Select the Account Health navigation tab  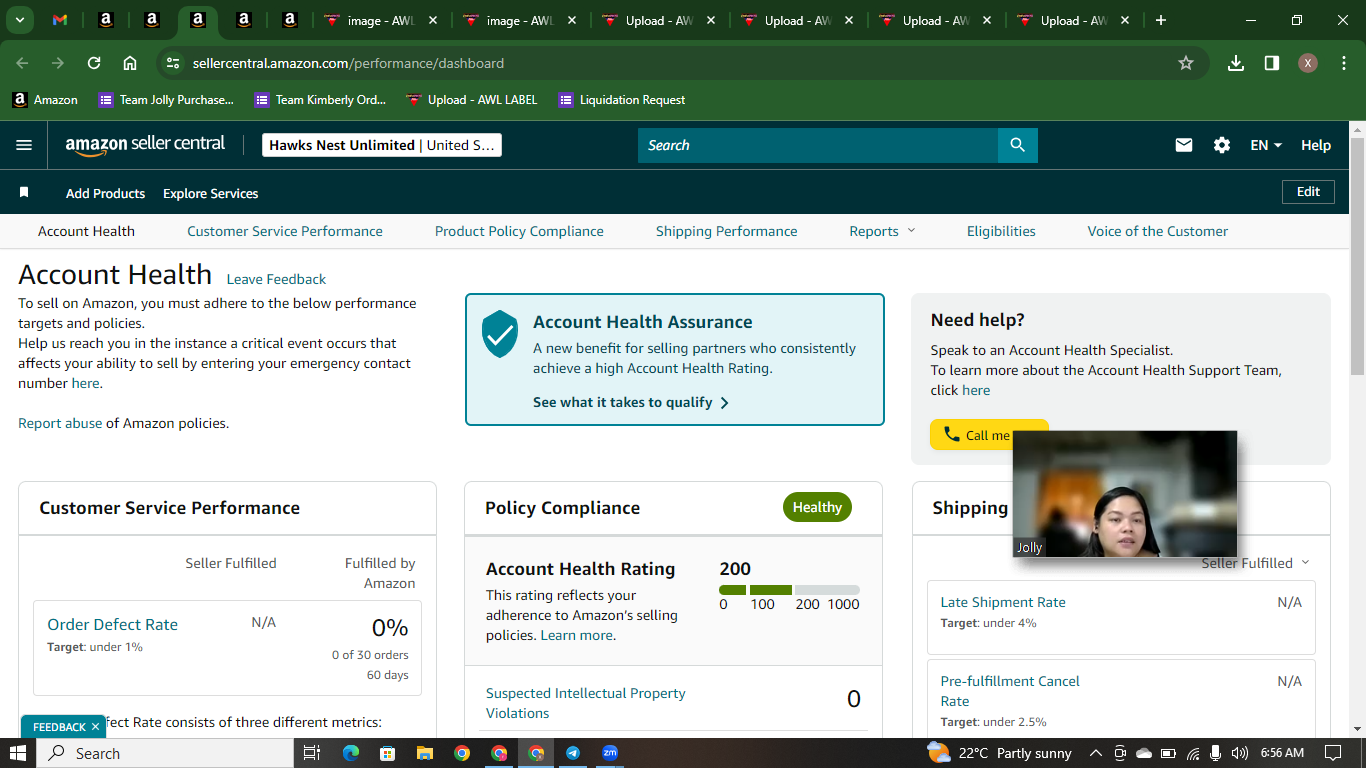point(86,231)
